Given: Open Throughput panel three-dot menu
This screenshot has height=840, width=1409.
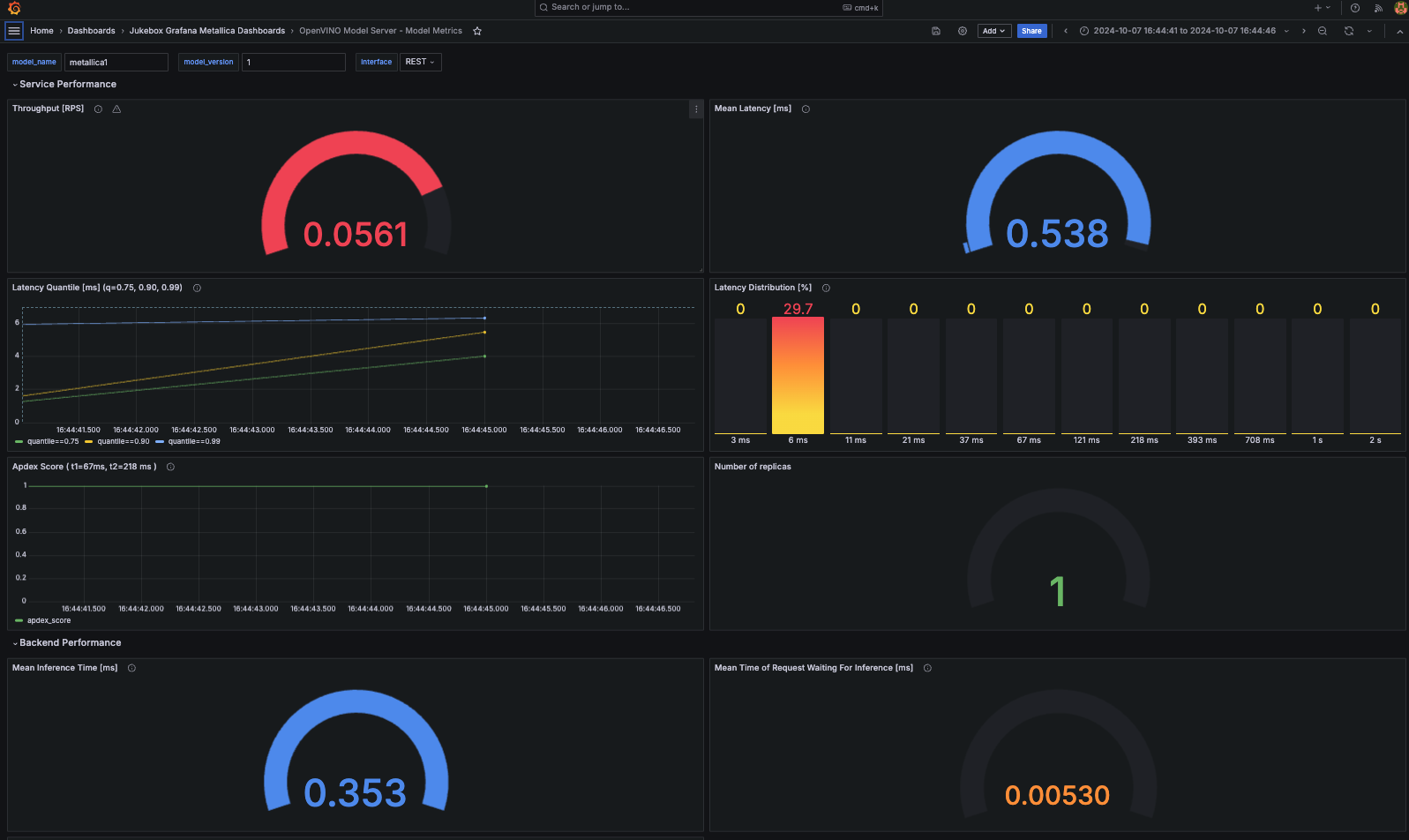Looking at the screenshot, I should pos(696,109).
